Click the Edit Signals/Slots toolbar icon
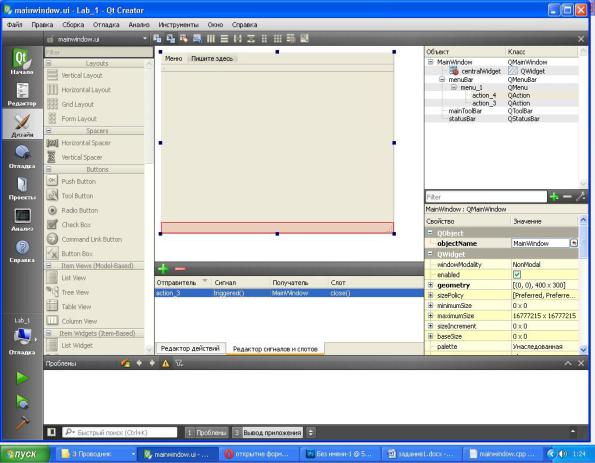The image size is (595, 463). [x=171, y=39]
